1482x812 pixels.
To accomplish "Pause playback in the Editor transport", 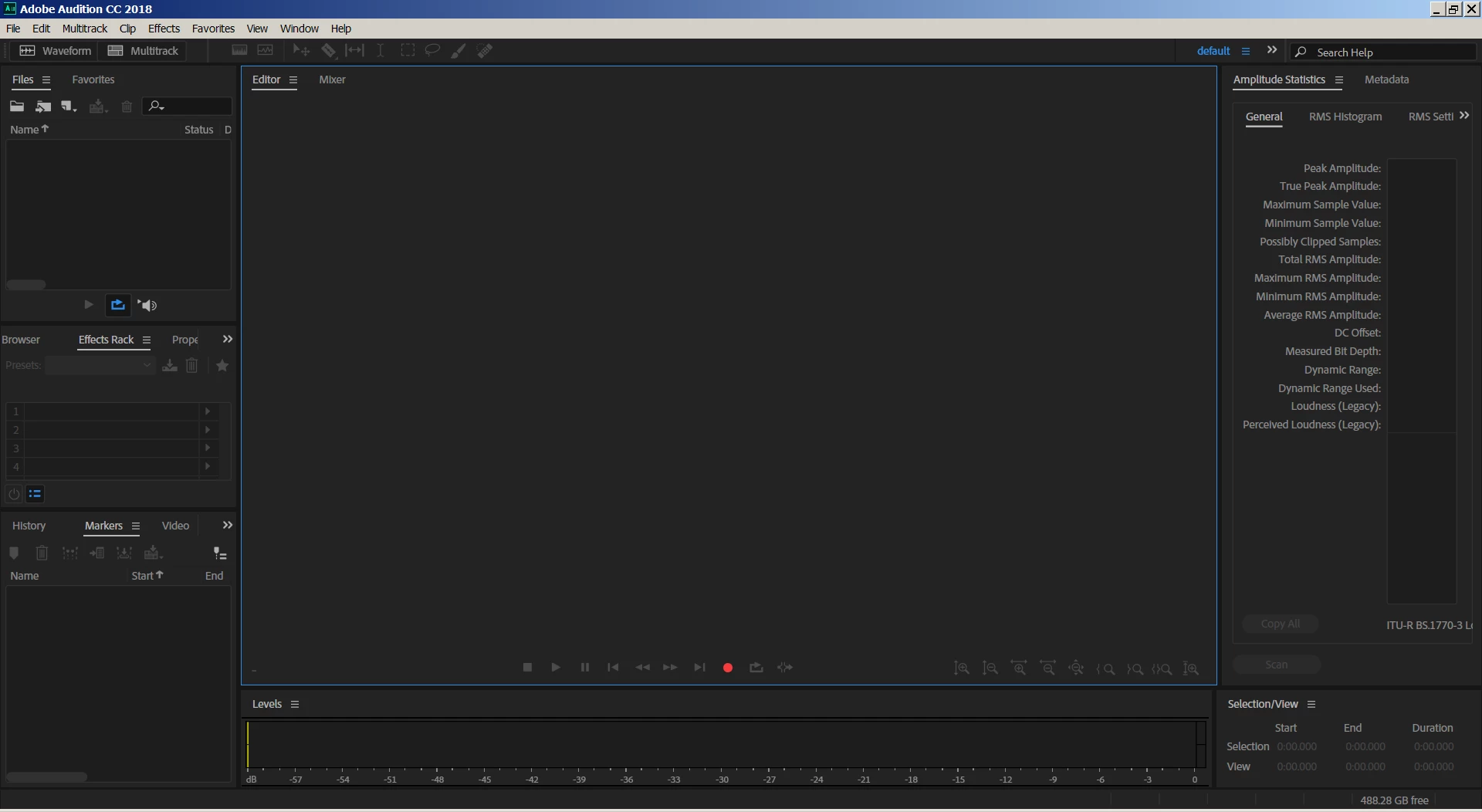I will (585, 668).
